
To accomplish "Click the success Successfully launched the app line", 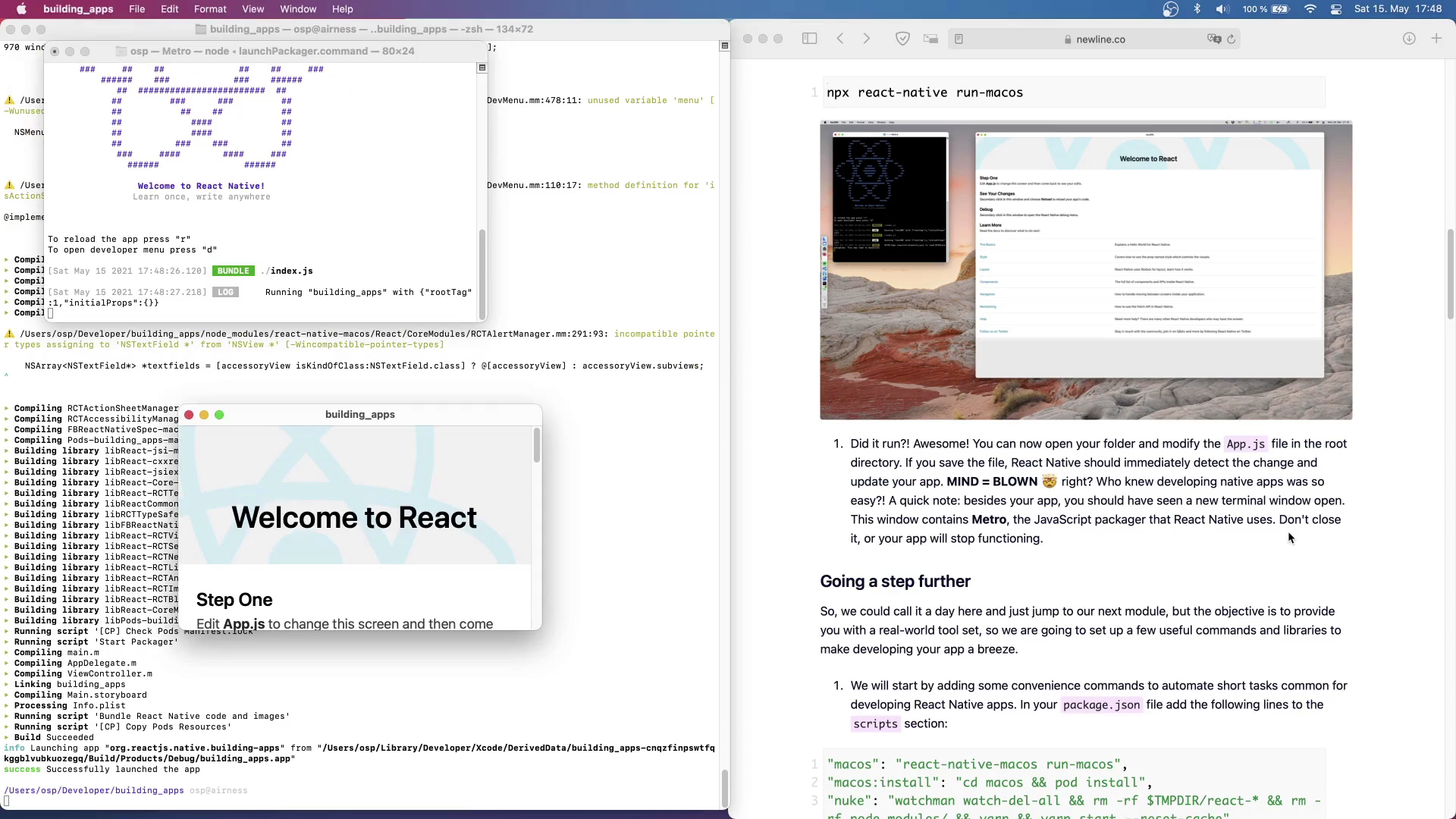I will [x=102, y=769].
